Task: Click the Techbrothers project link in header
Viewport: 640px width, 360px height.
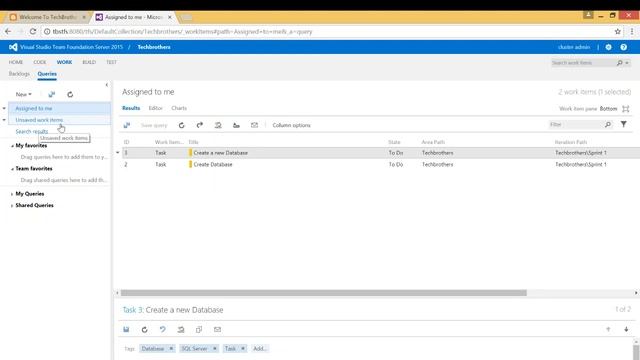Action: (x=154, y=47)
